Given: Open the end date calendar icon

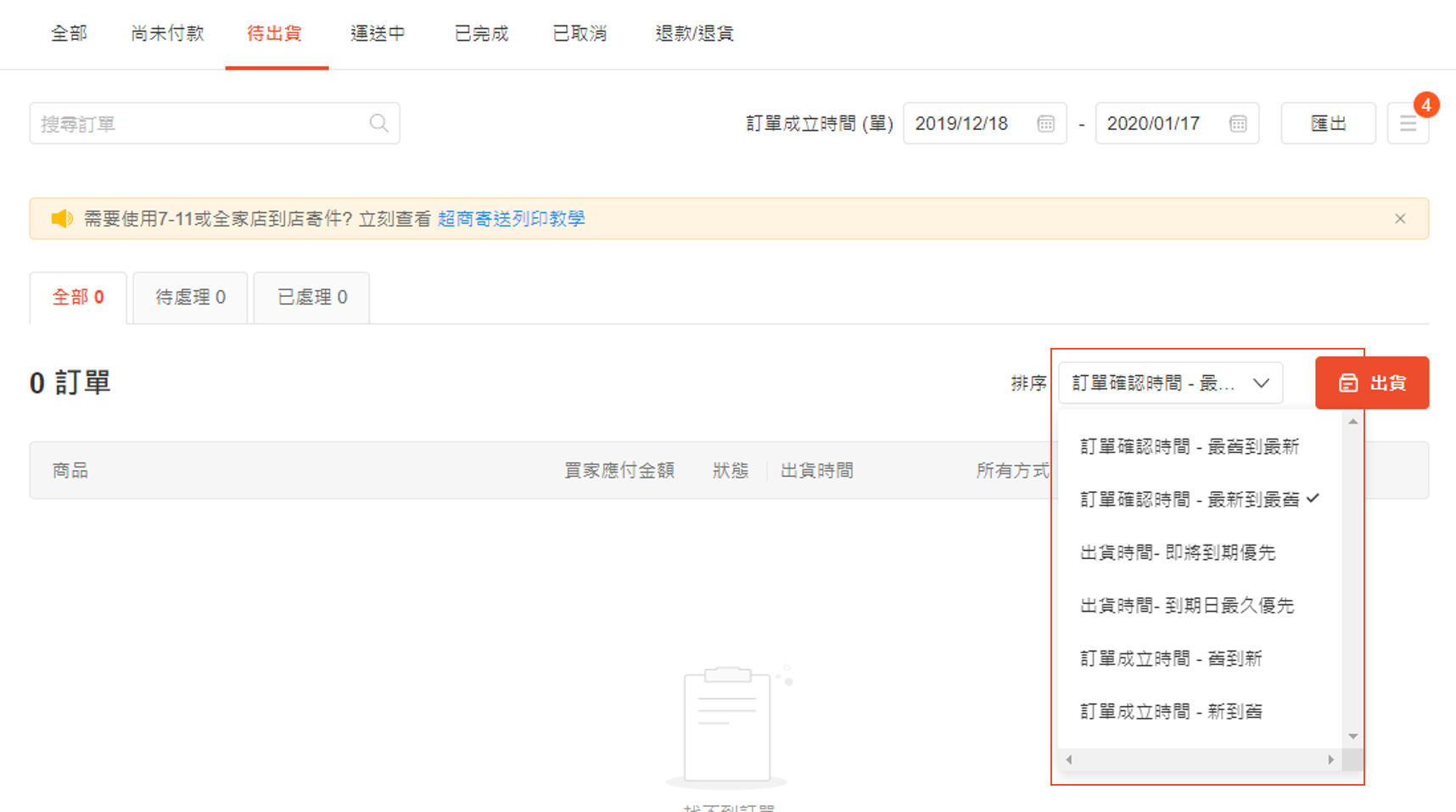Looking at the screenshot, I should 1238,124.
